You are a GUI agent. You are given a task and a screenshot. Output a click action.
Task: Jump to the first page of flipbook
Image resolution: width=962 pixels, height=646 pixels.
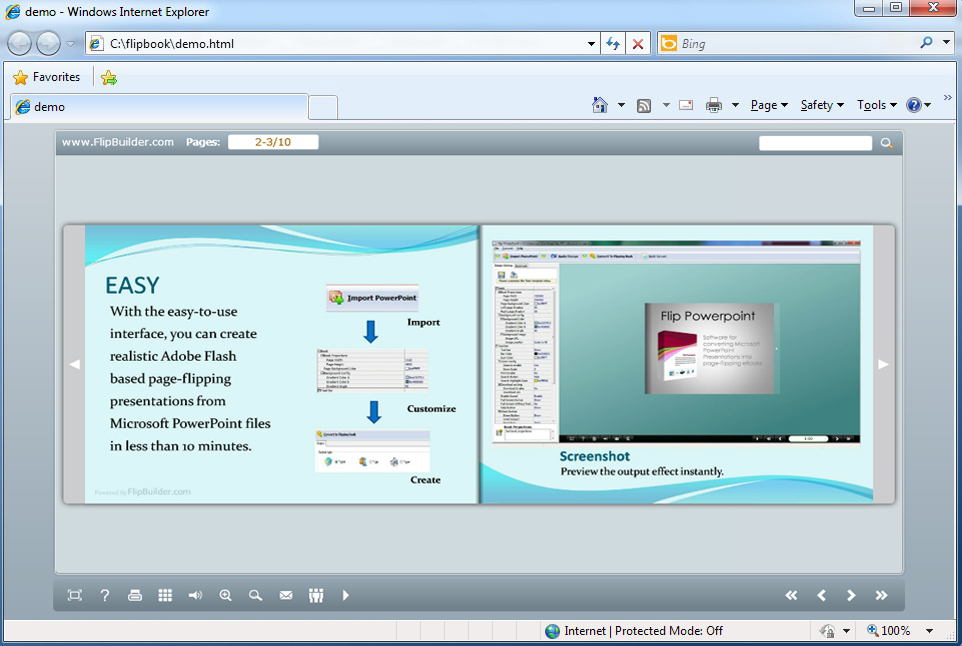(791, 596)
